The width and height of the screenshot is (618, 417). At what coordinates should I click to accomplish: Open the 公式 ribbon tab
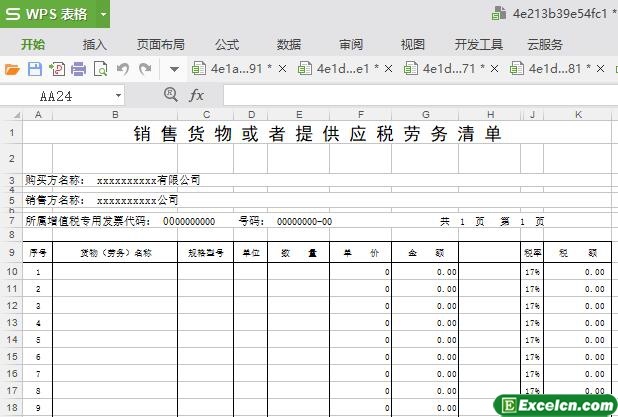227,45
